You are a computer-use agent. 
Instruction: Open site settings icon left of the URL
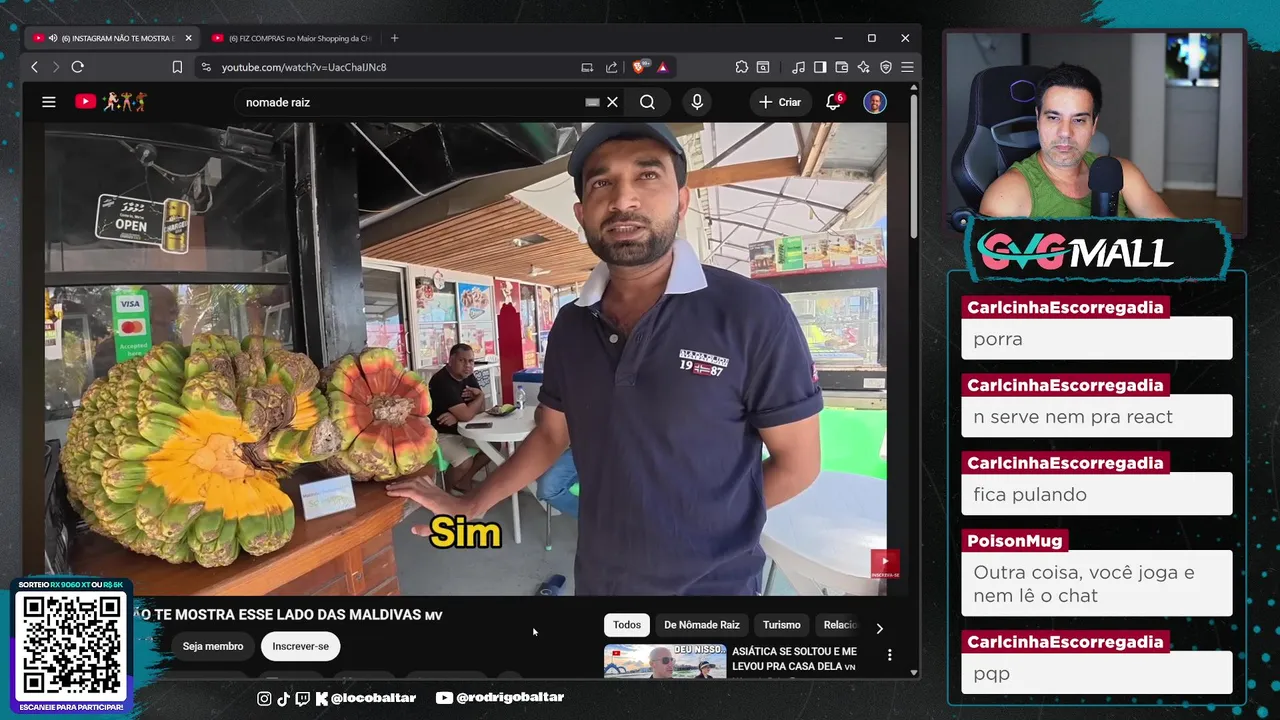206,67
